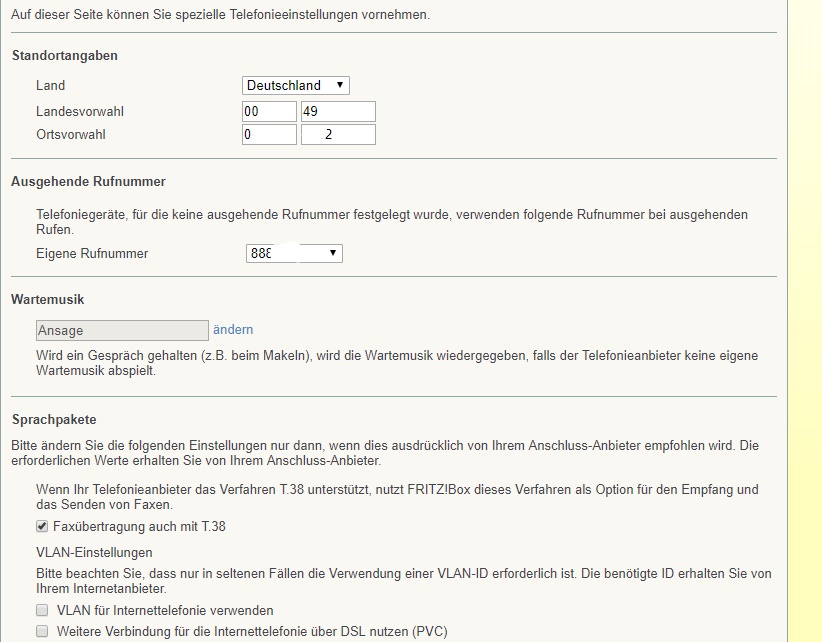Screen dimensions: 822x642
Task: Focus the Landesvorwahl field containing 49
Action: point(338,111)
